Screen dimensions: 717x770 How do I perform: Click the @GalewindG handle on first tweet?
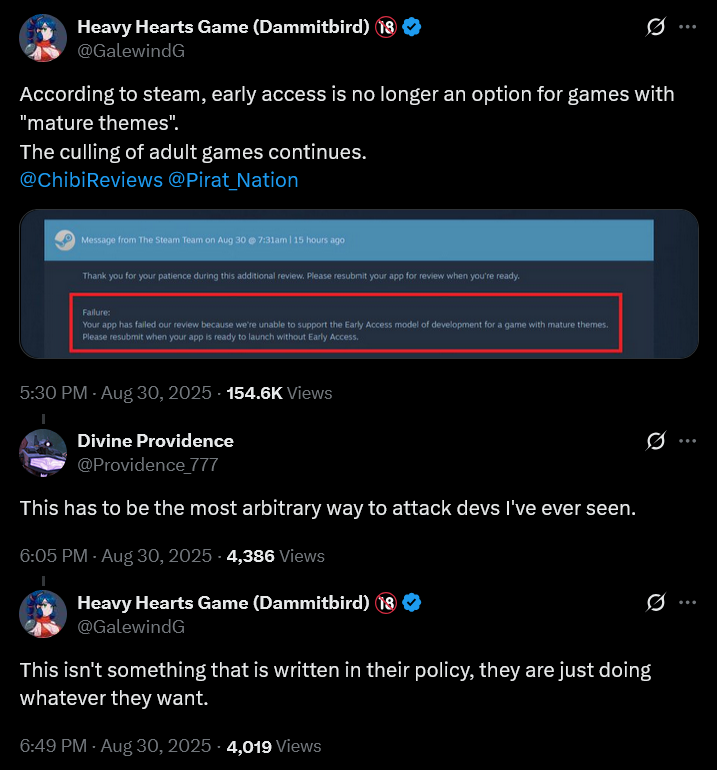click(130, 52)
